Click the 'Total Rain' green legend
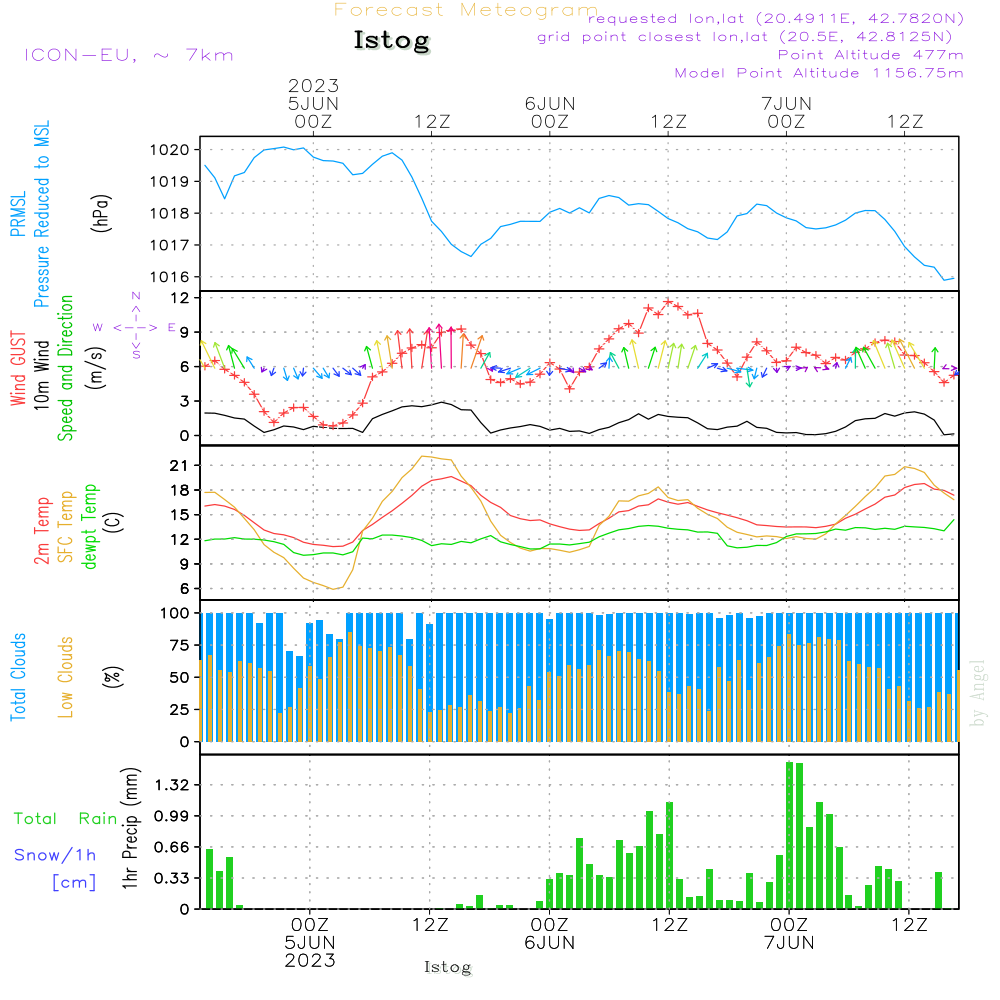The height and width of the screenshot is (1000, 1000). 66,819
